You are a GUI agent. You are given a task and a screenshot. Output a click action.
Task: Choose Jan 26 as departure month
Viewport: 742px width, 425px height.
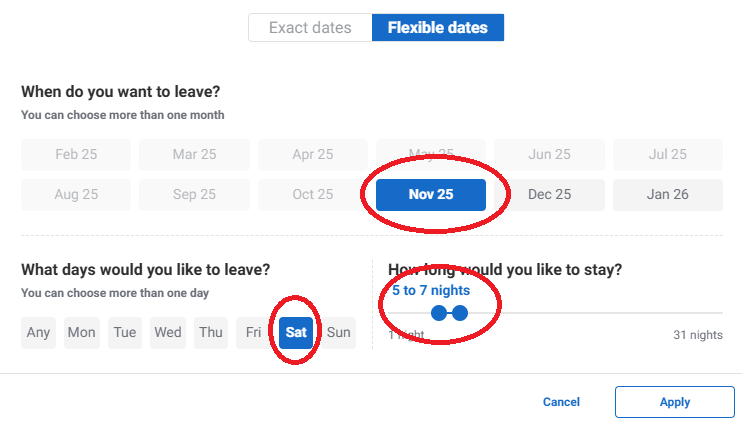667,195
